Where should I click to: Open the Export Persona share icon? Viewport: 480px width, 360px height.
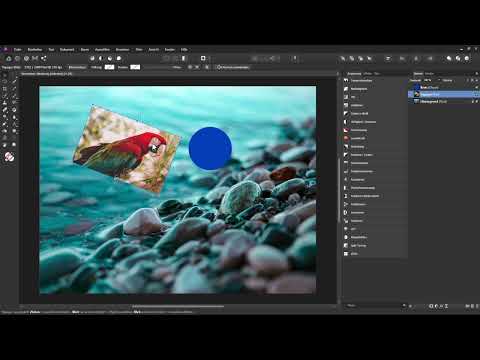[44, 58]
